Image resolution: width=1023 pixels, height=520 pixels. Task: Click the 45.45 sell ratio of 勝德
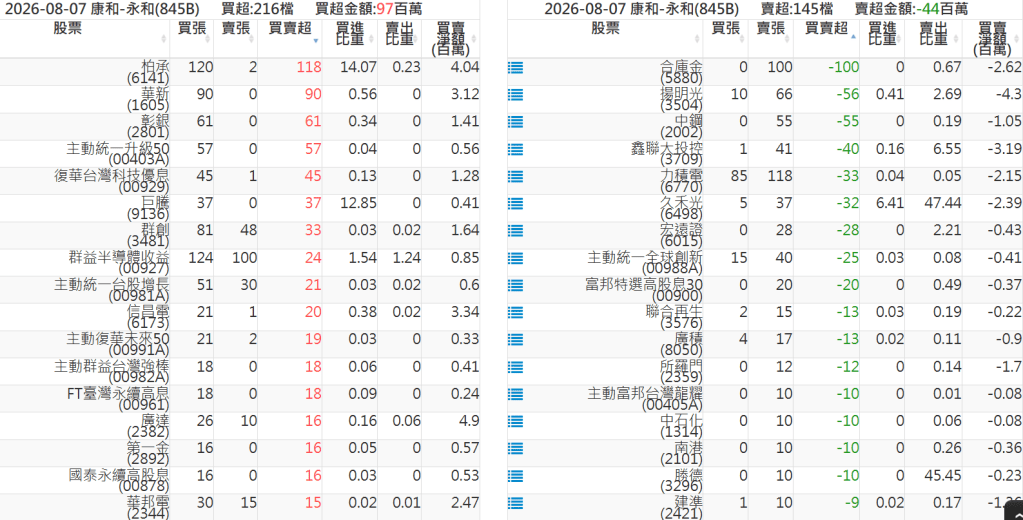click(x=943, y=476)
